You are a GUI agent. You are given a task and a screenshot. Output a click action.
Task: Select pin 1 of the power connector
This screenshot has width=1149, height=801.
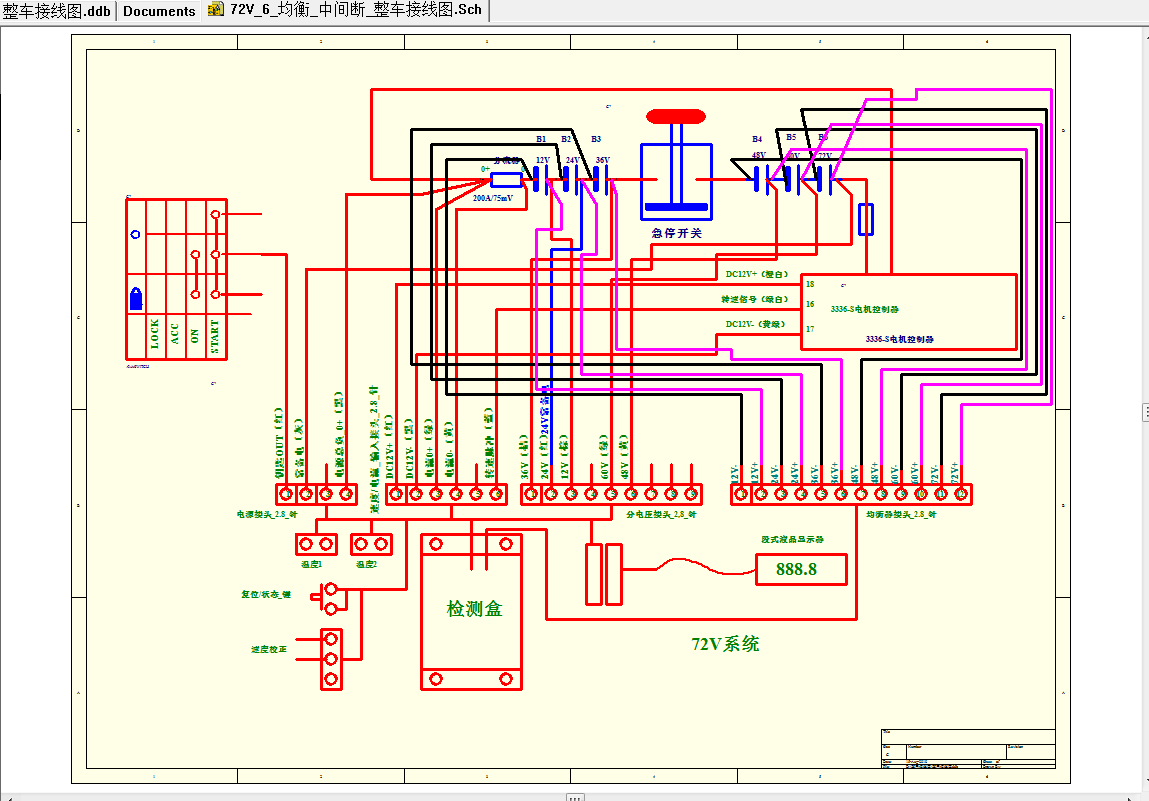[286, 494]
